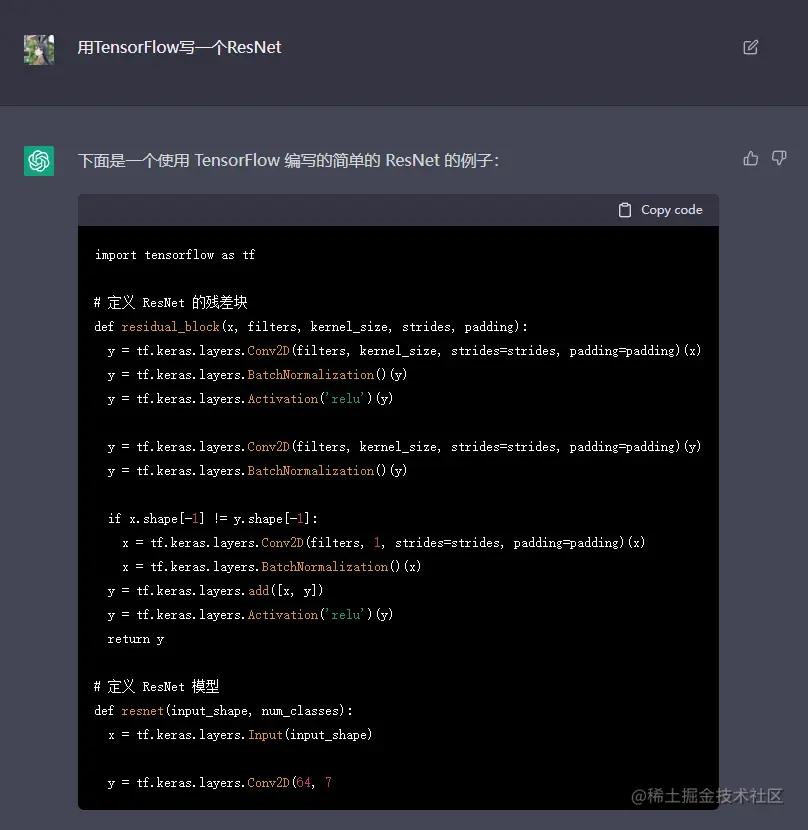Click the 'residual_block' function name
The image size is (808, 830).
click(170, 327)
